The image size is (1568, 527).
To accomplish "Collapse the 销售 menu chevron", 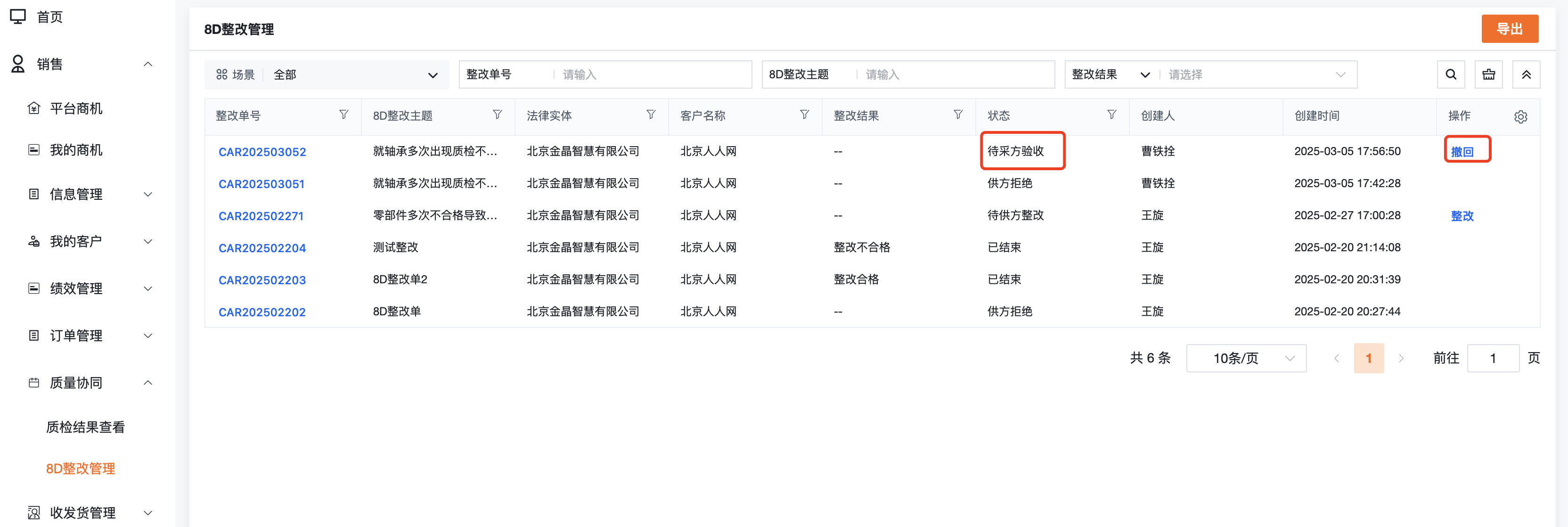I will (x=147, y=64).
